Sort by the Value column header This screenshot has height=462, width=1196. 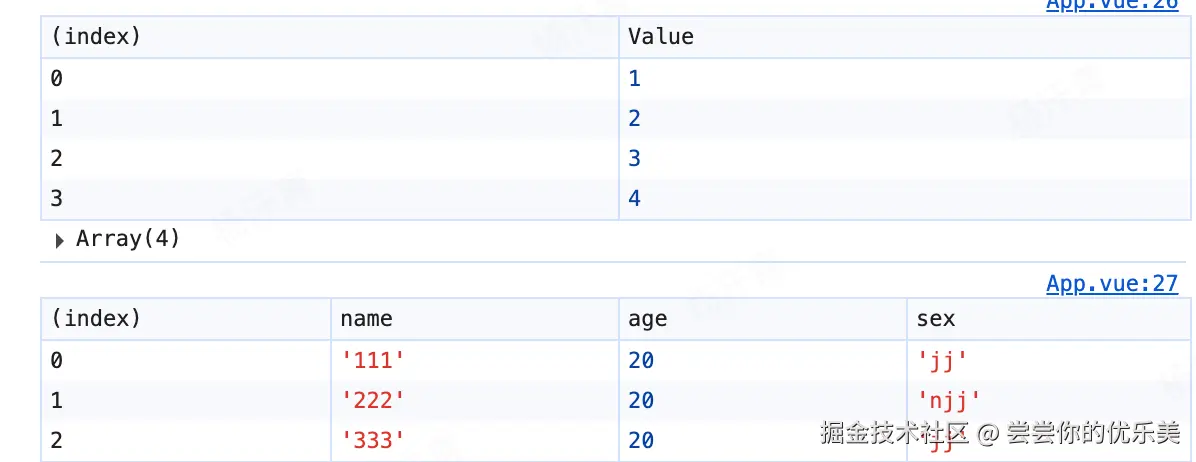[660, 37]
